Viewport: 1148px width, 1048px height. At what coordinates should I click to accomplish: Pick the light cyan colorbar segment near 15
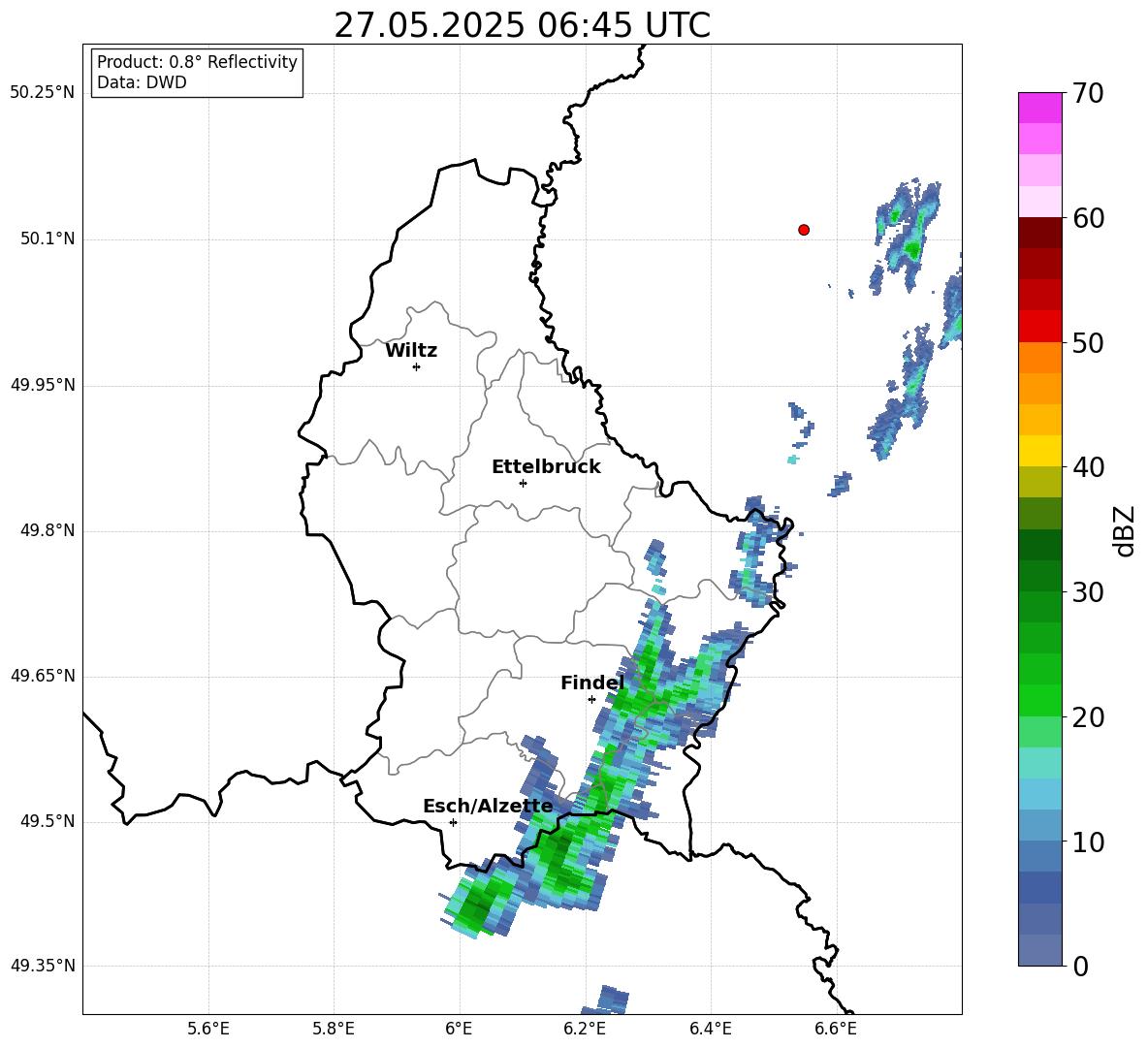(x=1039, y=763)
